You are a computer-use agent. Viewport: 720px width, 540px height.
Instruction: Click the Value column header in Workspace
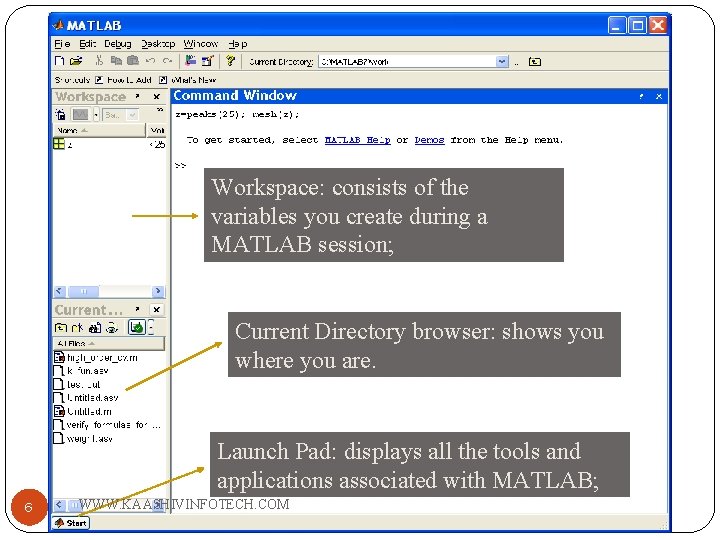coord(157,130)
